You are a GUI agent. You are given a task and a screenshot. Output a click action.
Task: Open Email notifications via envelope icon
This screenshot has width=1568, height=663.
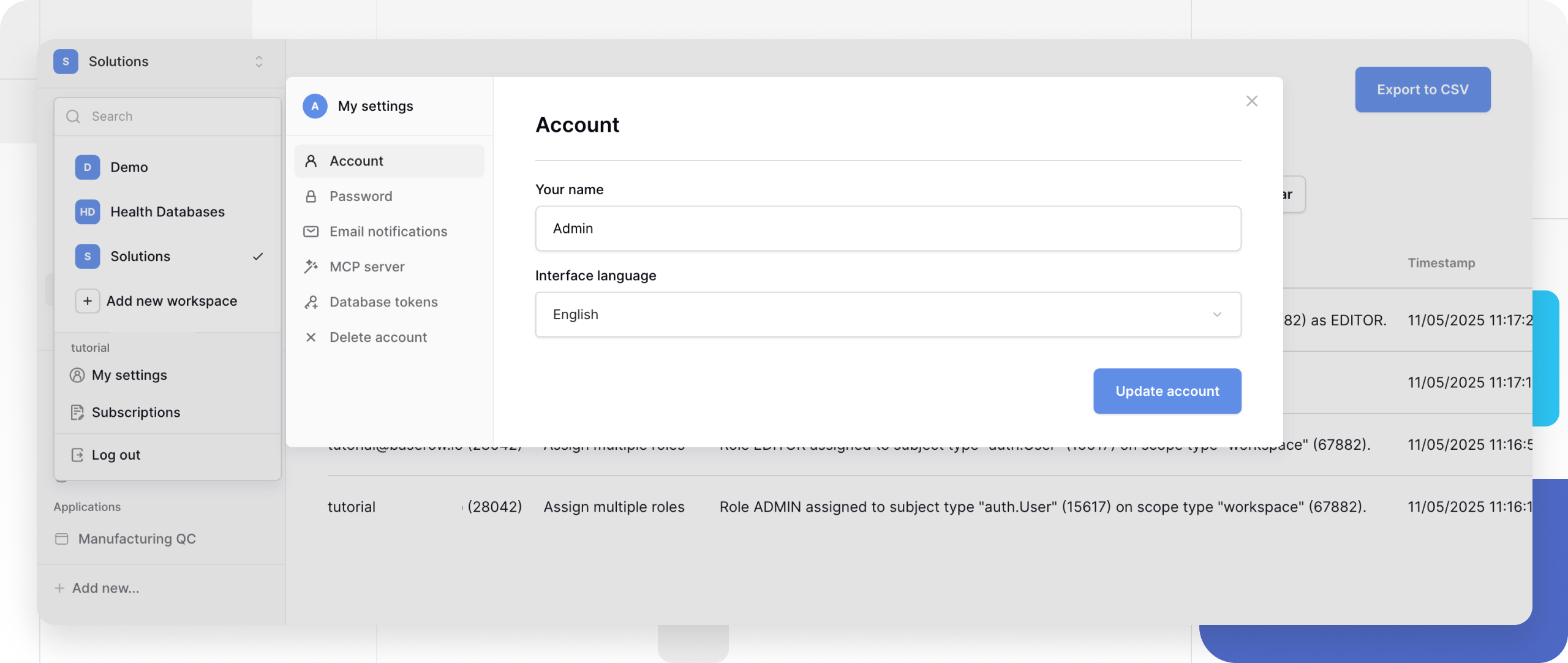[x=311, y=231]
